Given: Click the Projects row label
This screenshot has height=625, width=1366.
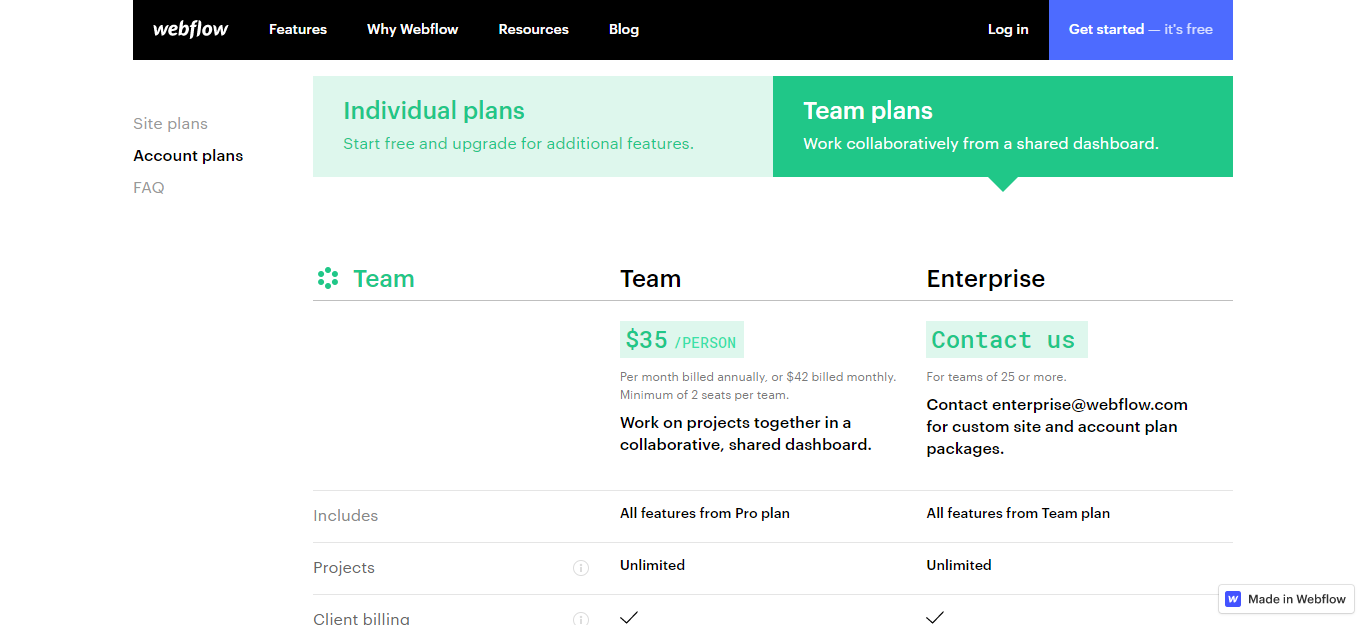Looking at the screenshot, I should pos(344,568).
